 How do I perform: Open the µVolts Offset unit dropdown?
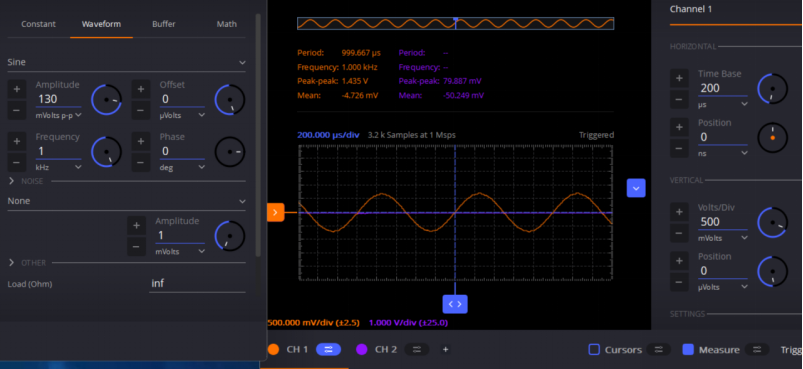click(182, 116)
